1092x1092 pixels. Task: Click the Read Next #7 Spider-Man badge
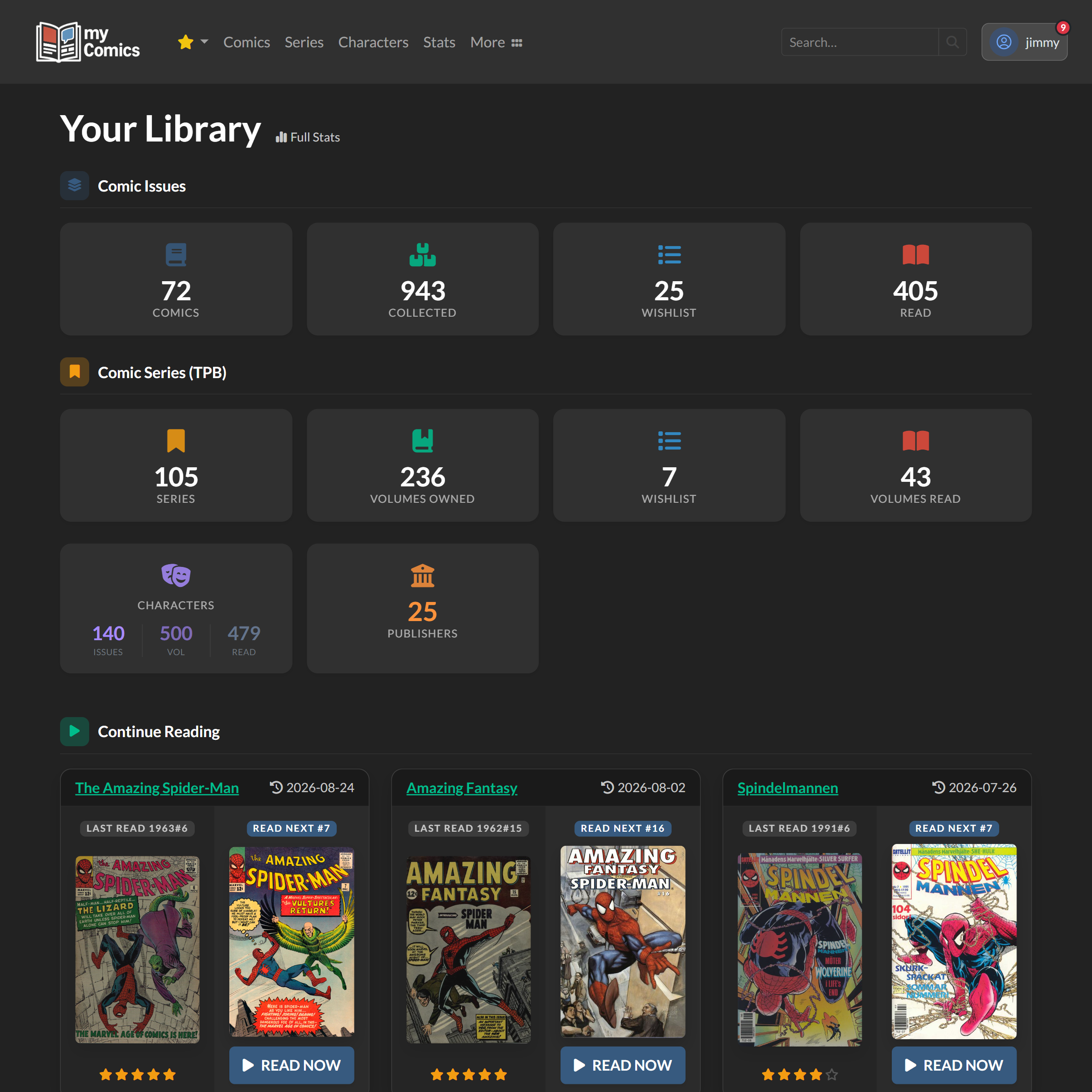(291, 828)
